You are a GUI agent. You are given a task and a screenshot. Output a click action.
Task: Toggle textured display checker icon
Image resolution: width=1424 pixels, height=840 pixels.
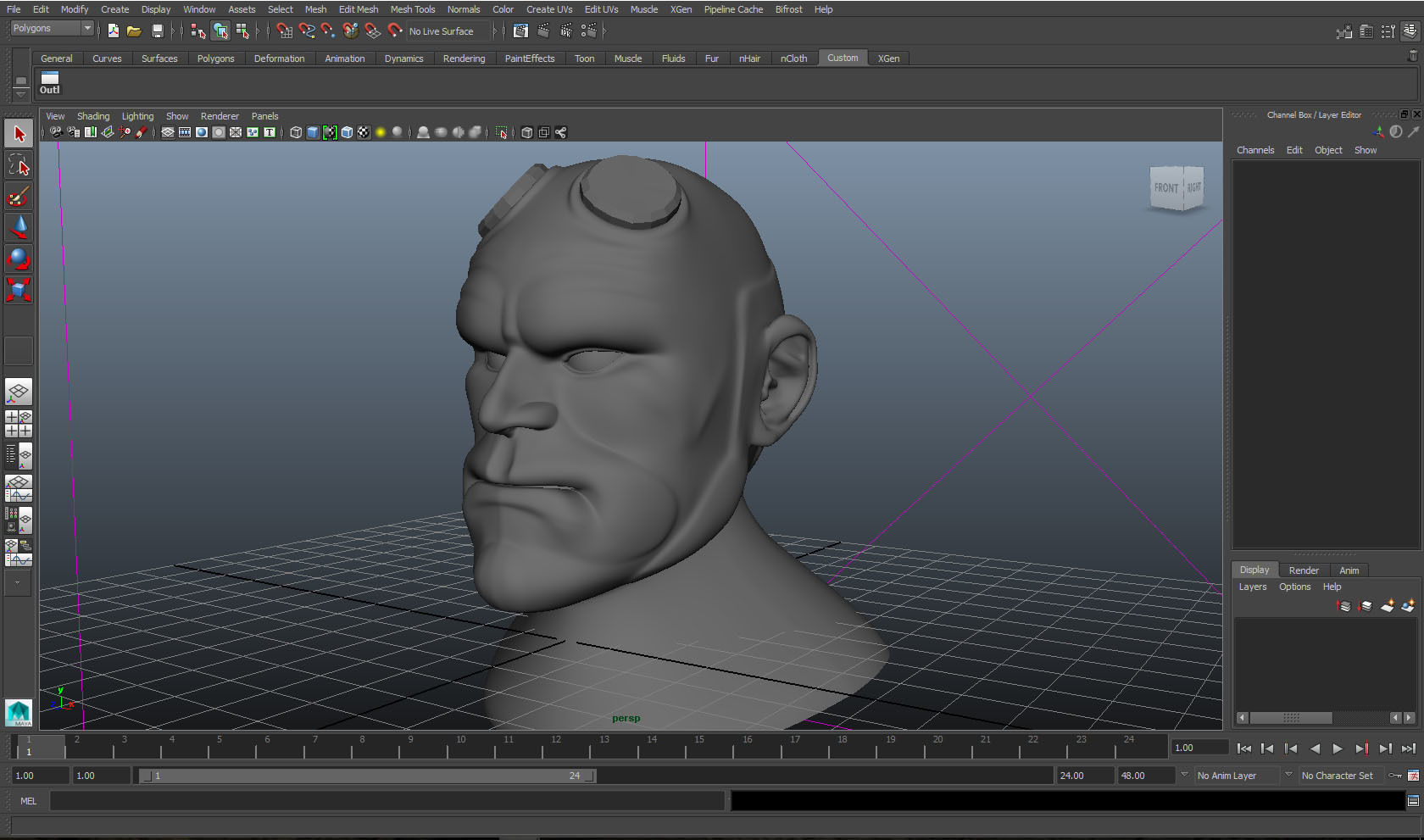coord(364,132)
